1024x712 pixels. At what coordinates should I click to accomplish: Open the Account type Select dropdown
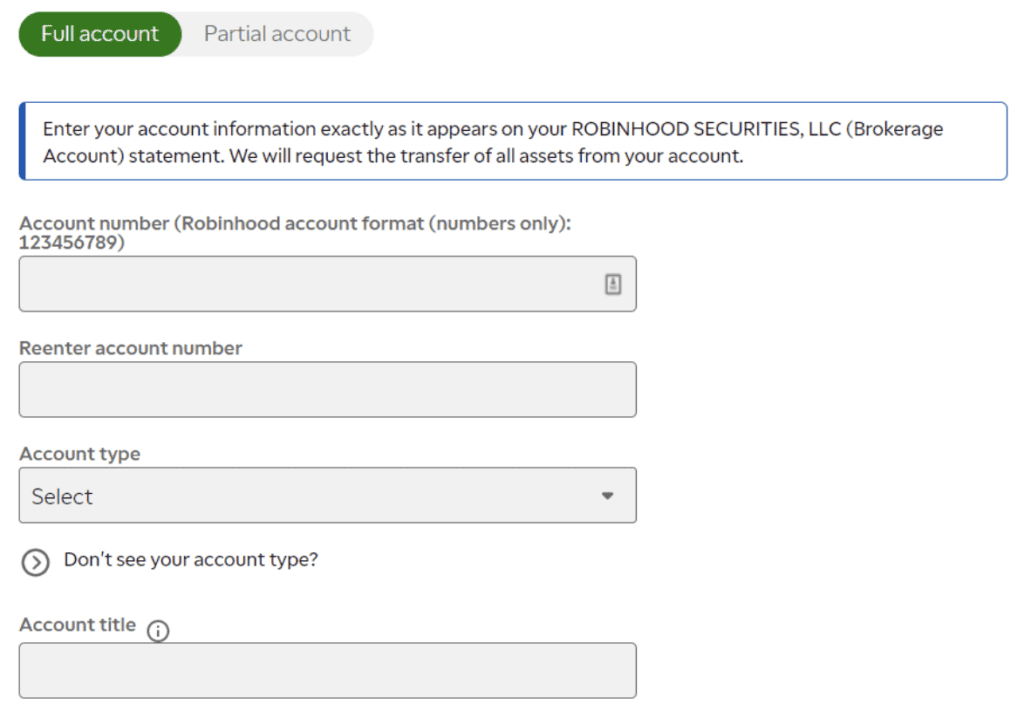pos(327,495)
